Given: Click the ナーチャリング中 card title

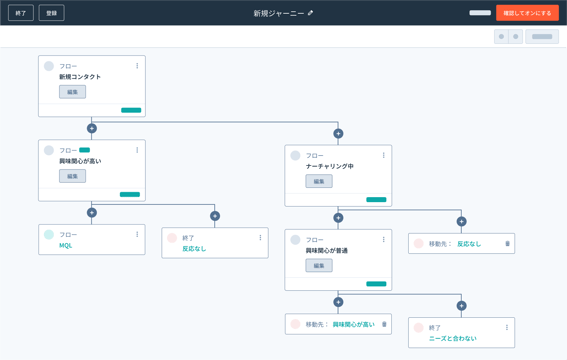Looking at the screenshot, I should [330, 166].
